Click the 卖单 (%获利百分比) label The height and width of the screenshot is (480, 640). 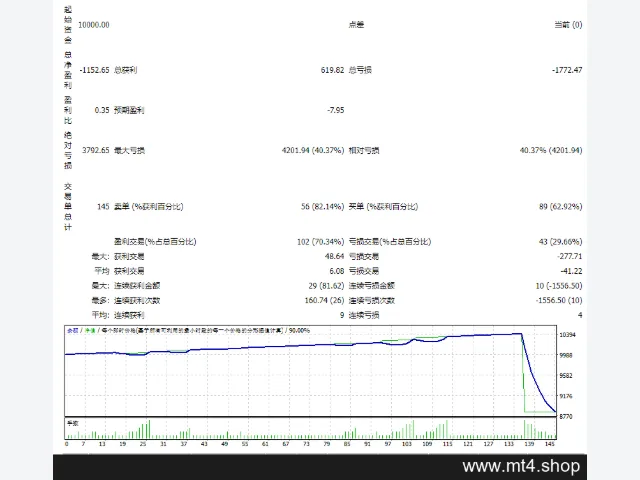(x=149, y=207)
